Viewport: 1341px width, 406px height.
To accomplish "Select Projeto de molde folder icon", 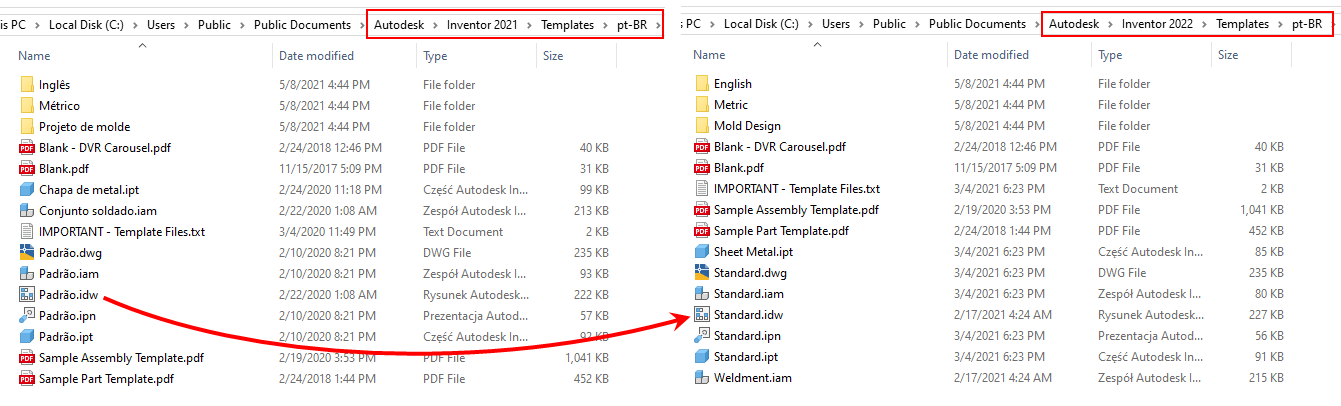I will coord(27,127).
